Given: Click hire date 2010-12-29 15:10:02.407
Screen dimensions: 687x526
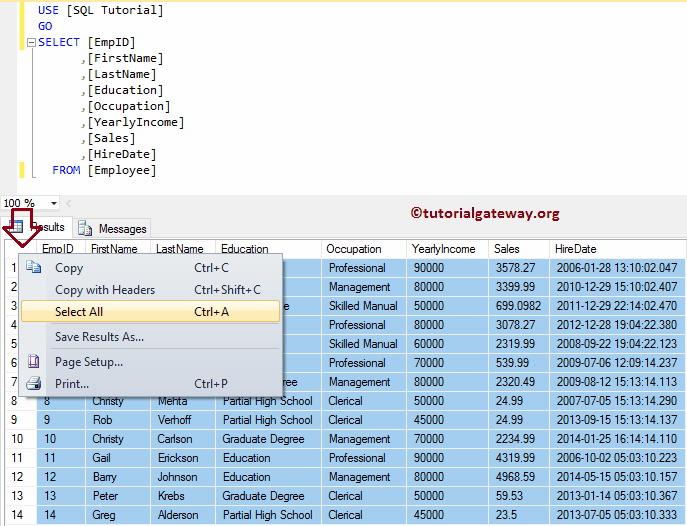Looking at the screenshot, I should point(617,287).
